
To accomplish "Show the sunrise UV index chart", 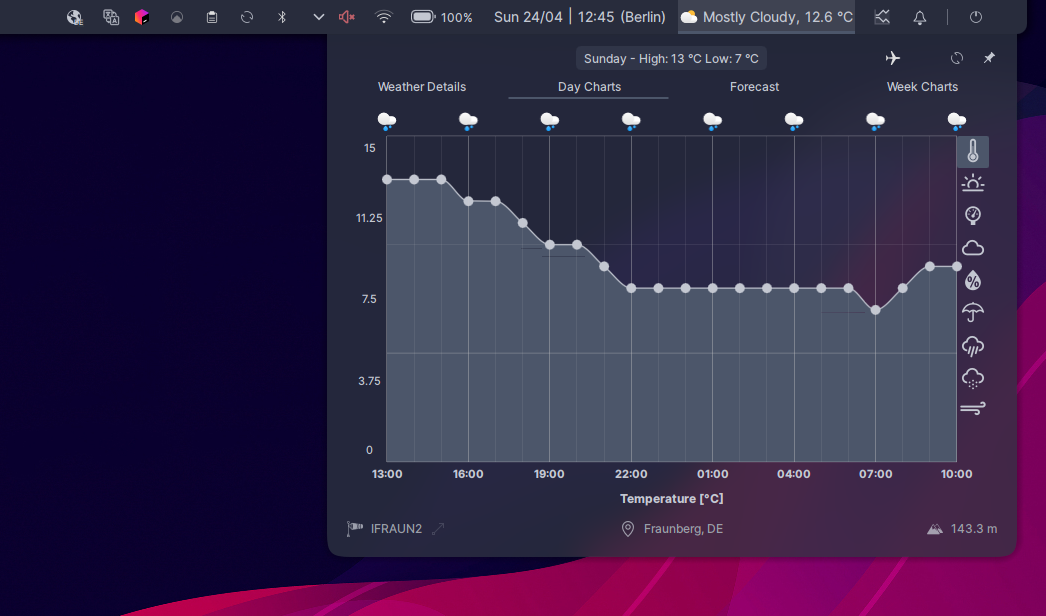I will click(x=973, y=183).
